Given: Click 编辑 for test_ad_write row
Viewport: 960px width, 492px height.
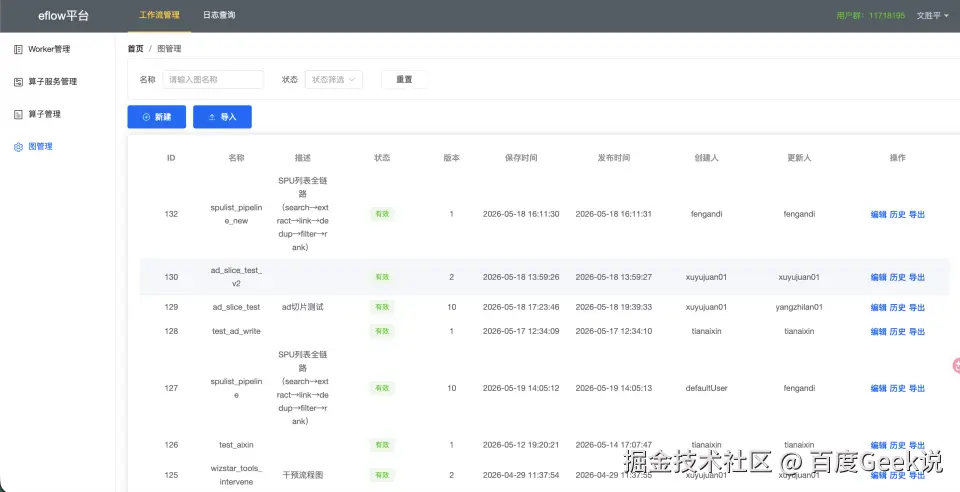Looking at the screenshot, I should pyautogui.click(x=879, y=332).
